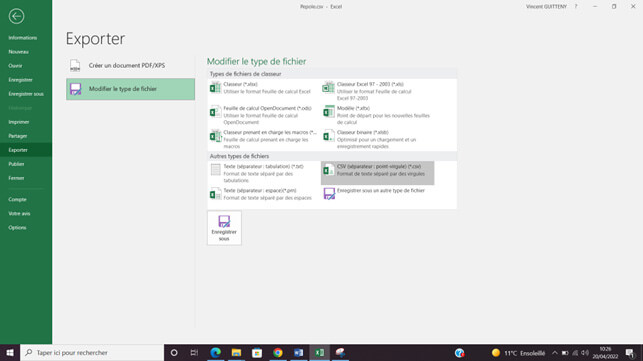The height and width of the screenshot is (361, 643).
Task: Open the volume control in tray
Action: pos(585,353)
